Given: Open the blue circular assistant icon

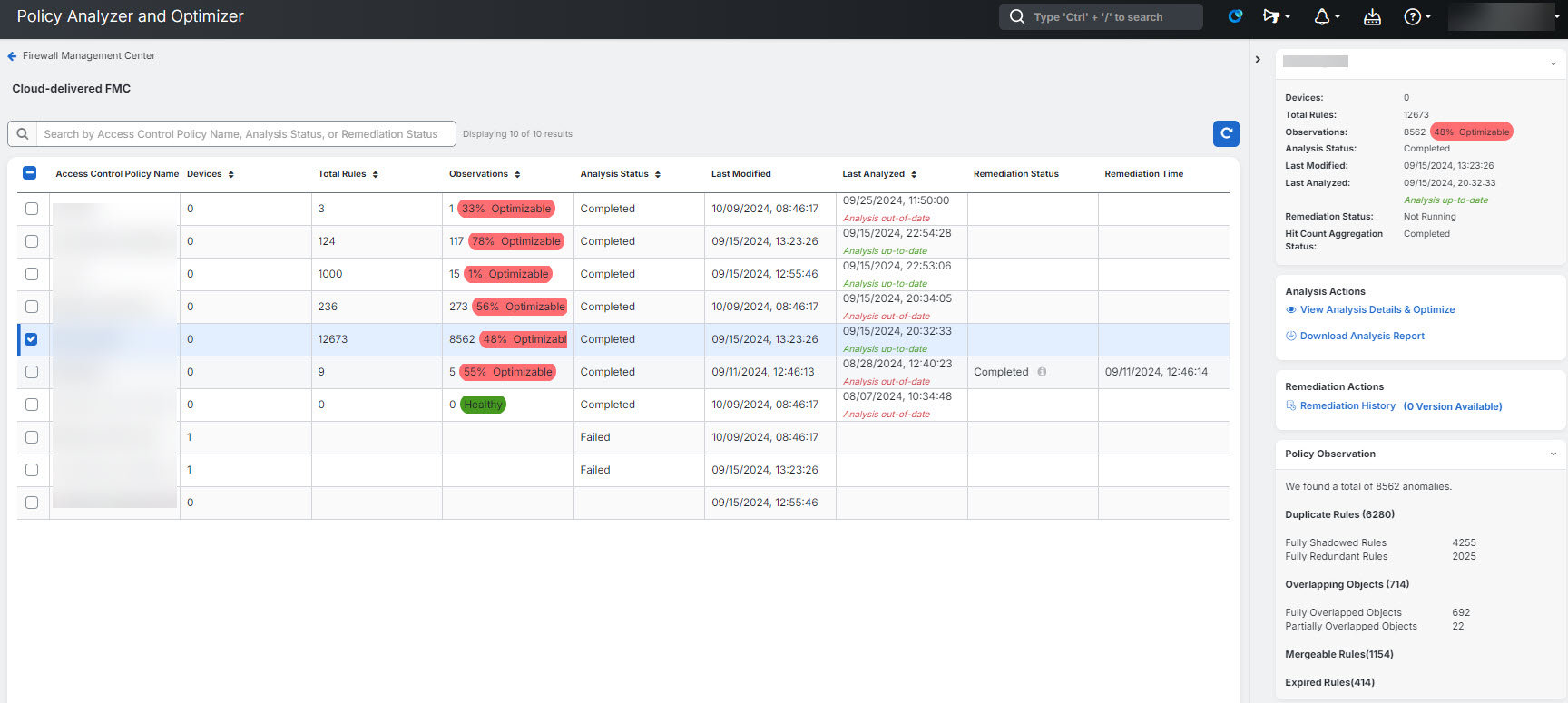Looking at the screenshot, I should tap(1235, 16).
